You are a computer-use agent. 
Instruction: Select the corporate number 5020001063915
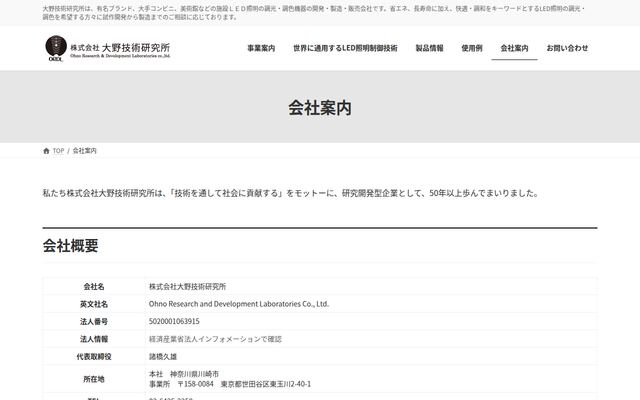coord(174,321)
